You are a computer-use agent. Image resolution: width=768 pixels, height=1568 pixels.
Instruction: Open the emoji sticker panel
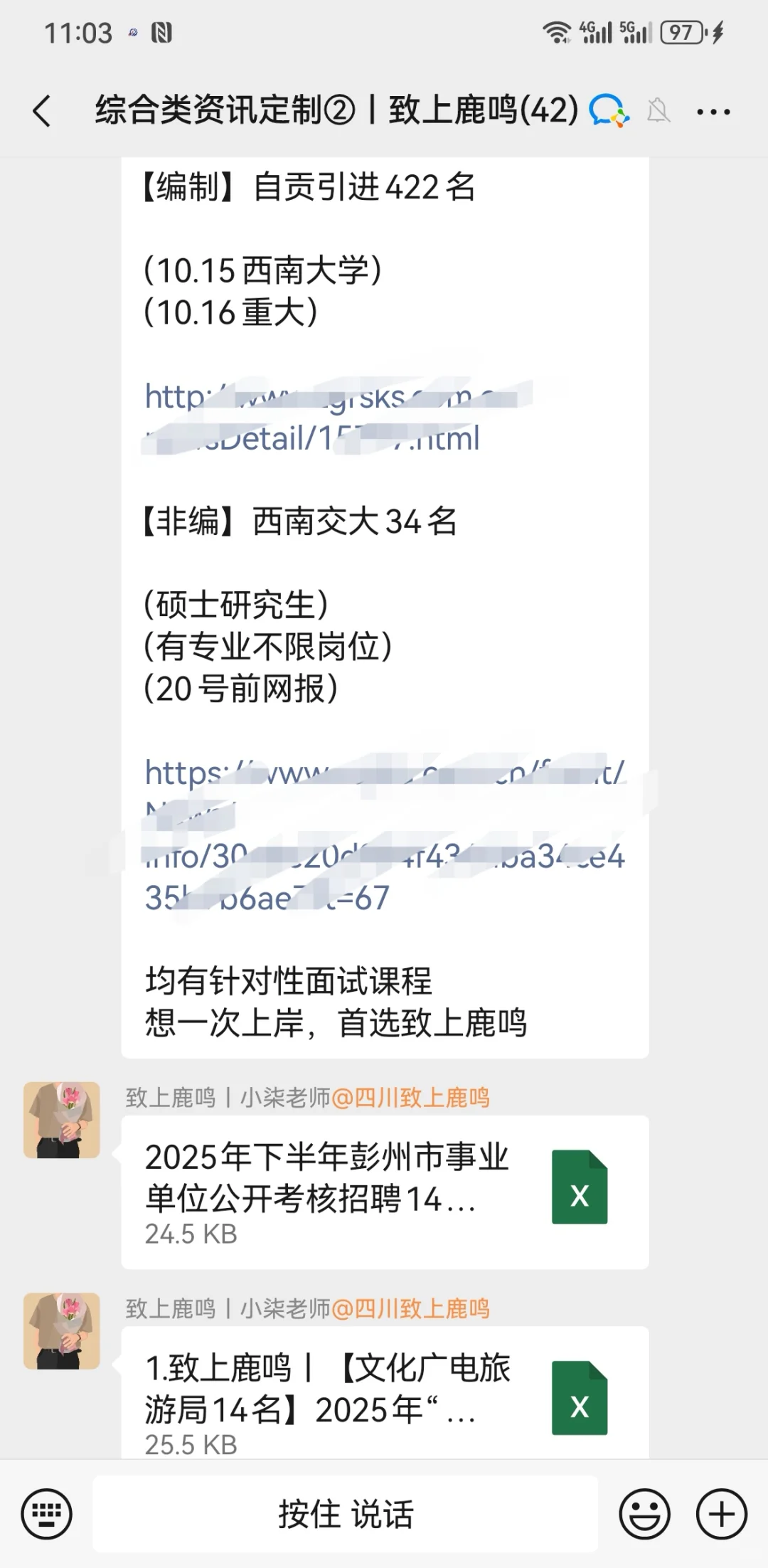click(x=644, y=1514)
